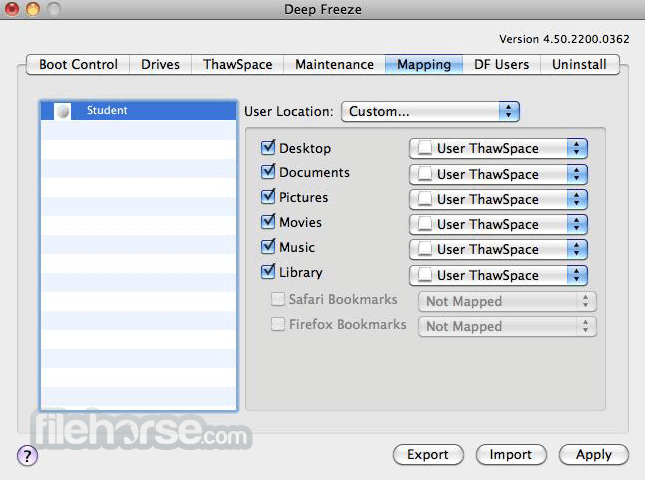This screenshot has height=480, width=645.
Task: Uncheck the Movies checkbox
Action: (x=268, y=222)
